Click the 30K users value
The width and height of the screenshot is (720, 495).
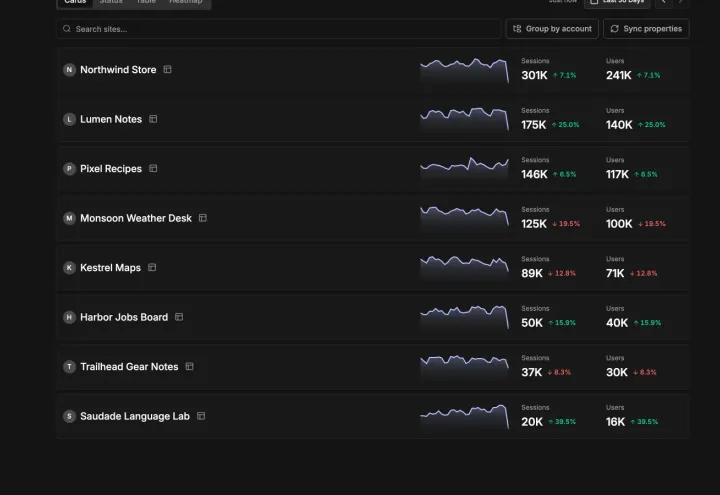click(617, 372)
